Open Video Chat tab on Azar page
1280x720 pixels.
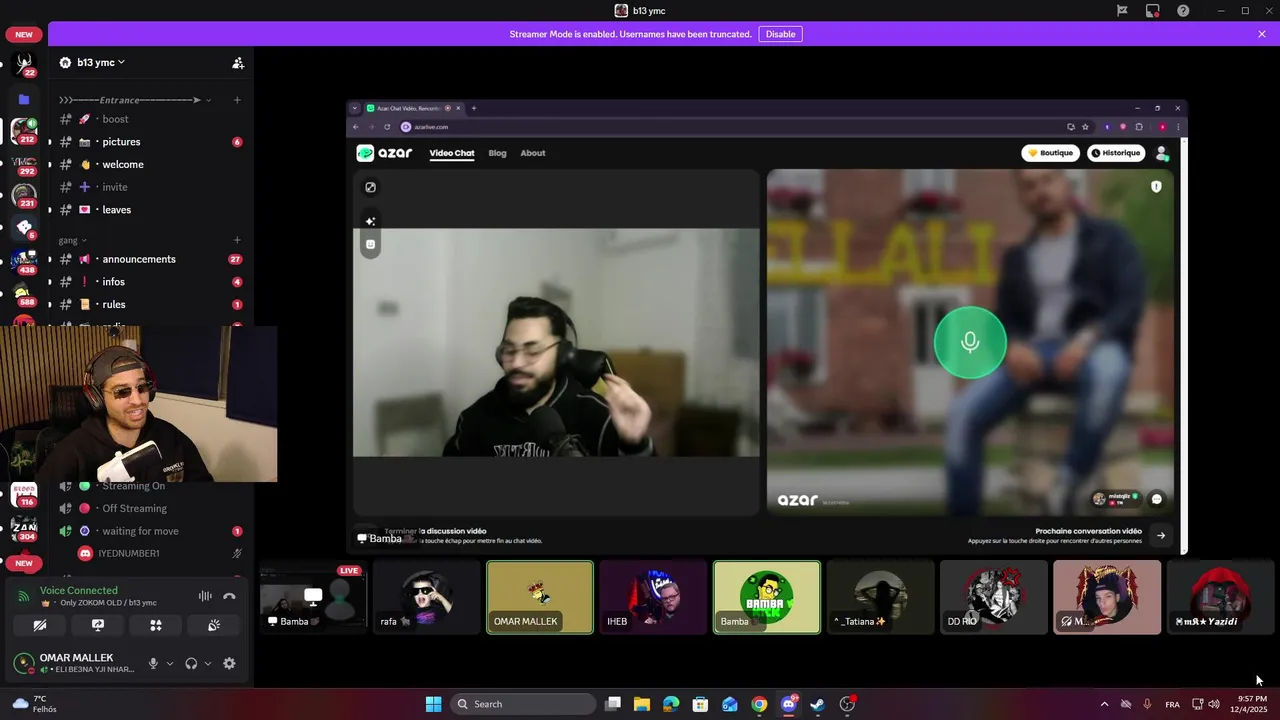tap(452, 153)
